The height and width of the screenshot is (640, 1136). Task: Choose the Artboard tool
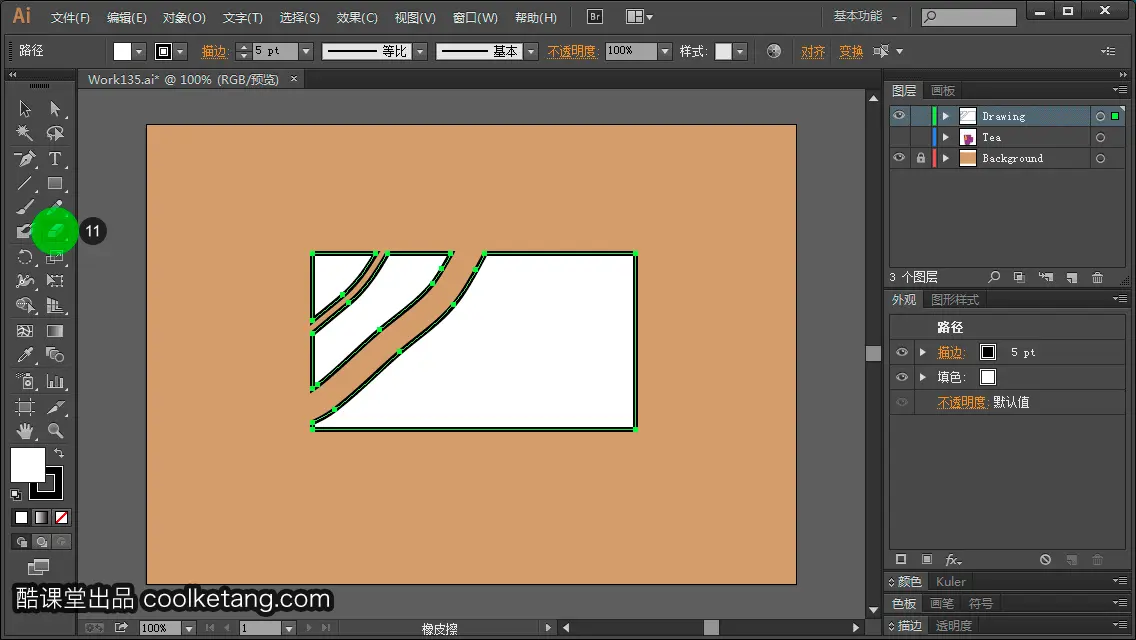(25, 407)
